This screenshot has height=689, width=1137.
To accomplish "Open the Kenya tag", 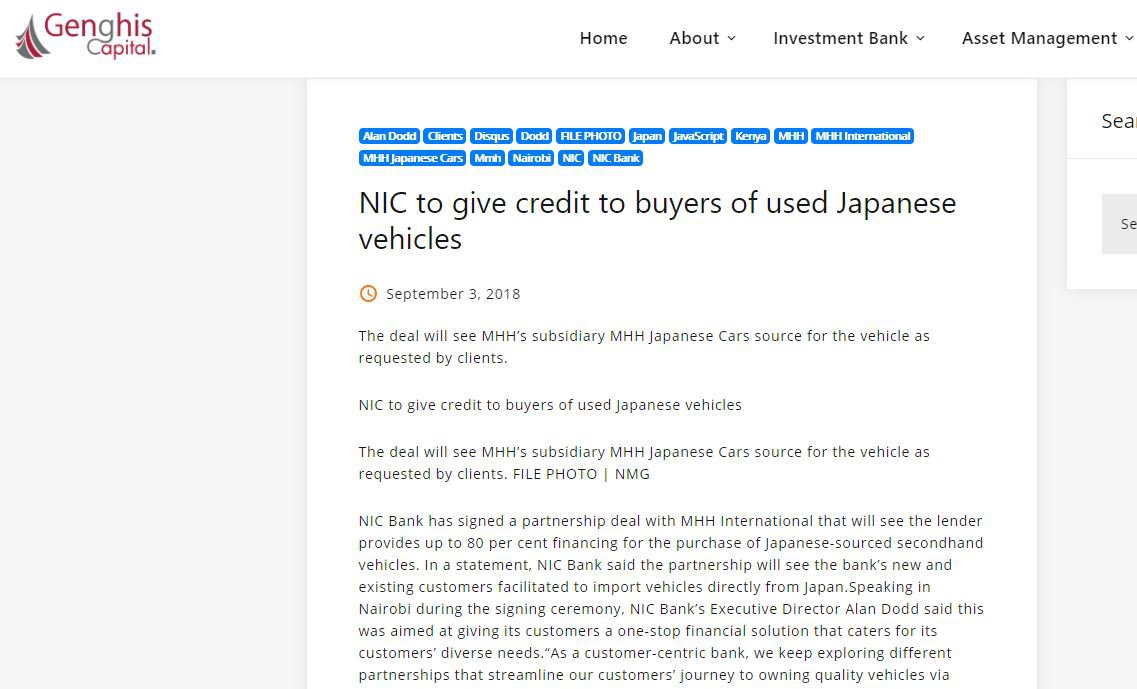I will point(751,136).
